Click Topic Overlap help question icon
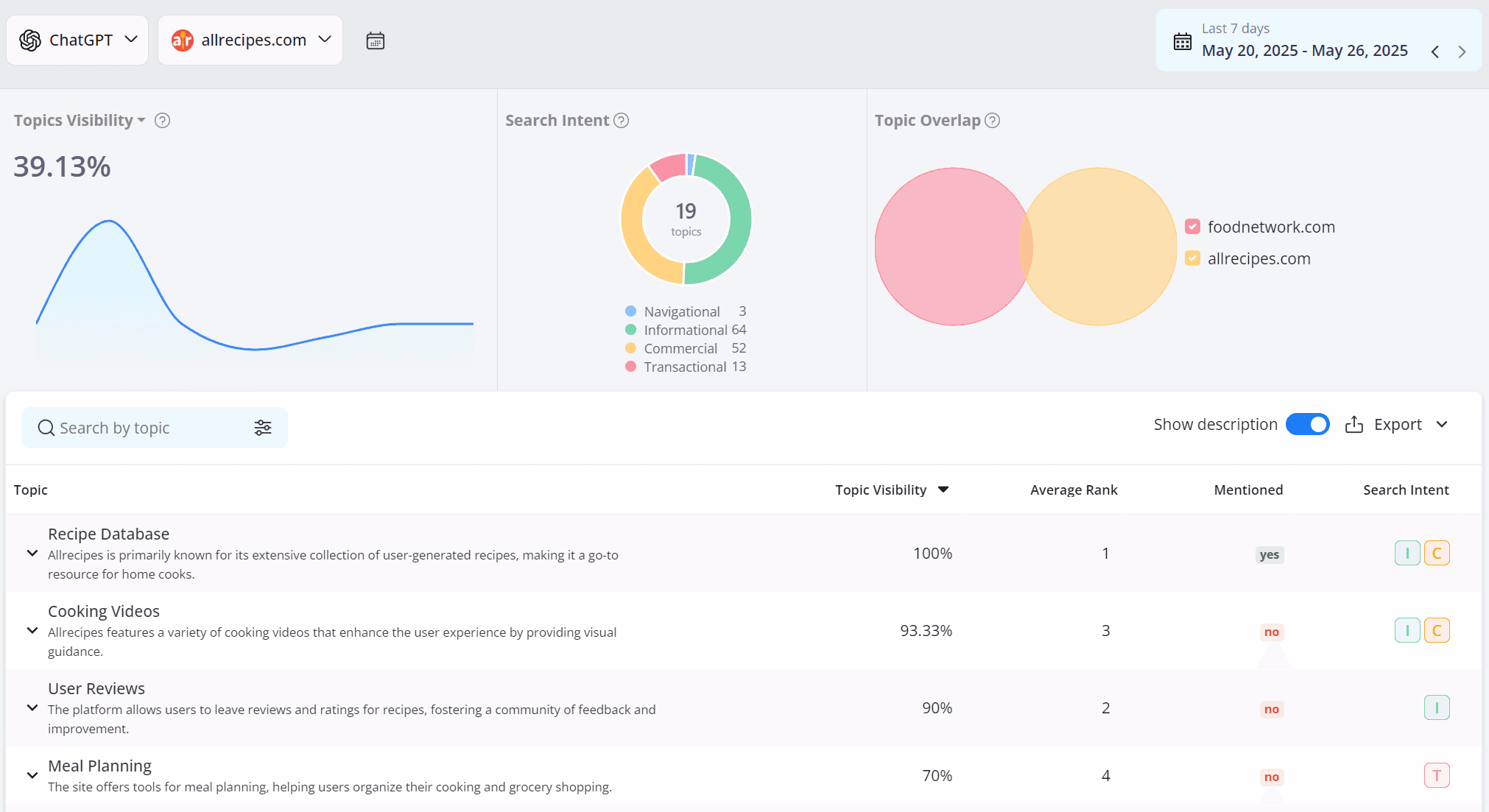The image size is (1489, 812). click(x=993, y=121)
